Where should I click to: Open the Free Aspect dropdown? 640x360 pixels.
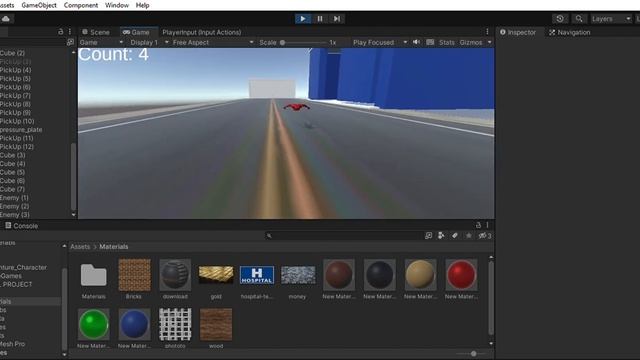coord(213,42)
